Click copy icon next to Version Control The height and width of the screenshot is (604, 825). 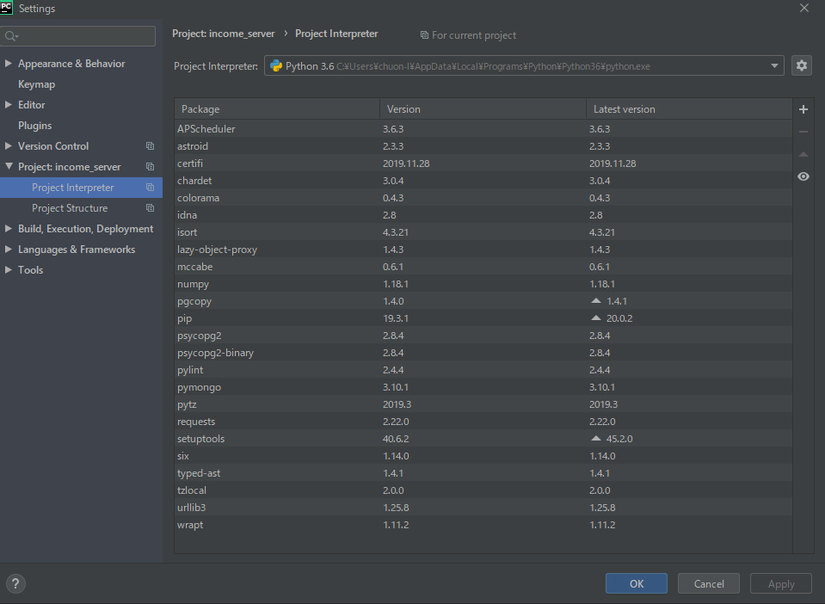[150, 146]
